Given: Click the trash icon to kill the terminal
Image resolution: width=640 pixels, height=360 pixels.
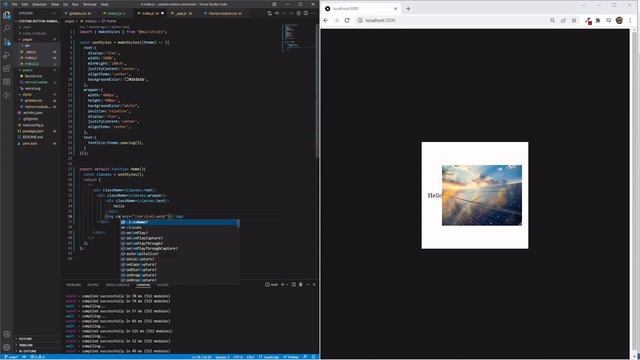Looking at the screenshot, I should click(301, 284).
